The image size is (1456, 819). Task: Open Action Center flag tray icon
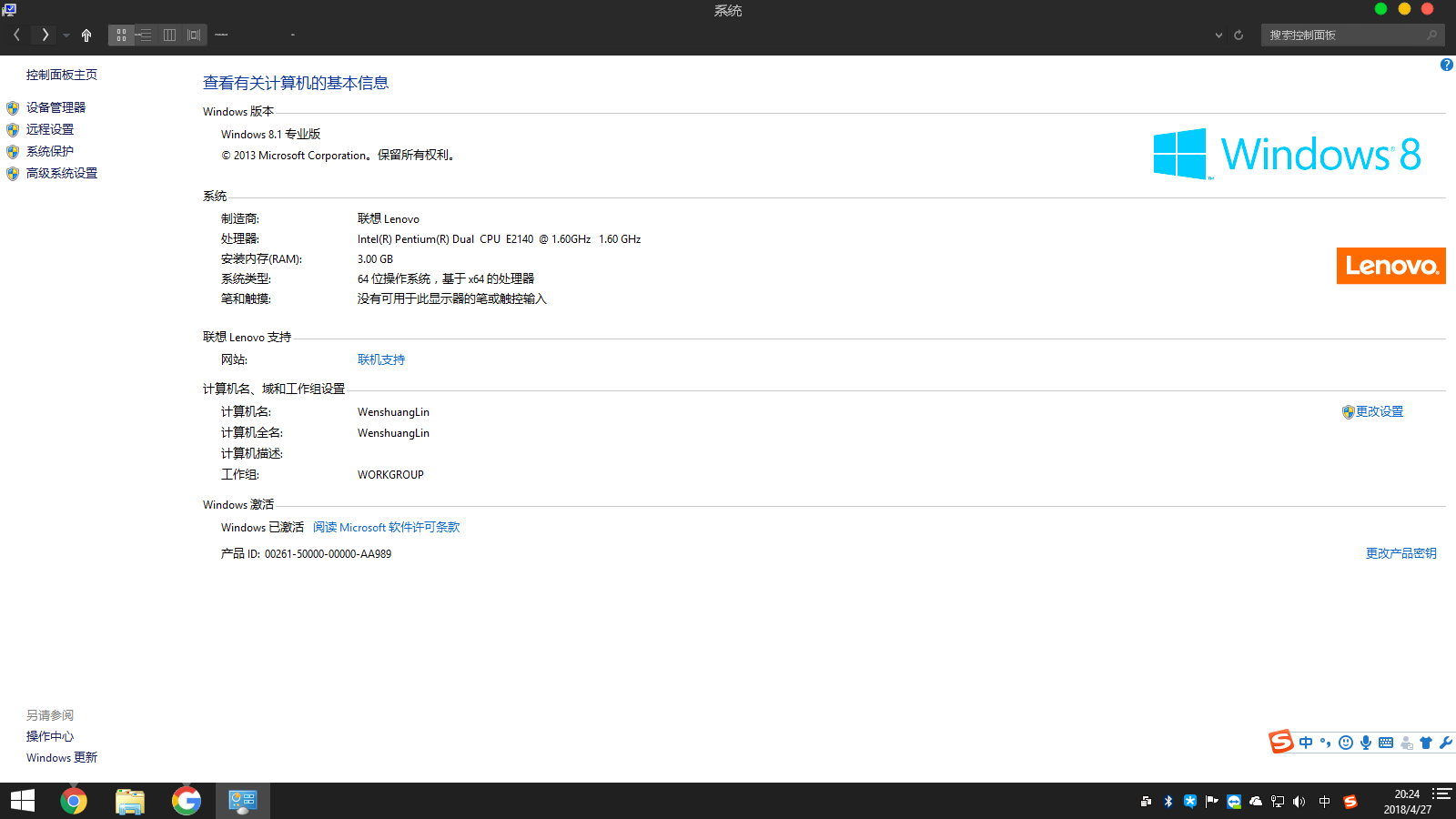point(1212,802)
